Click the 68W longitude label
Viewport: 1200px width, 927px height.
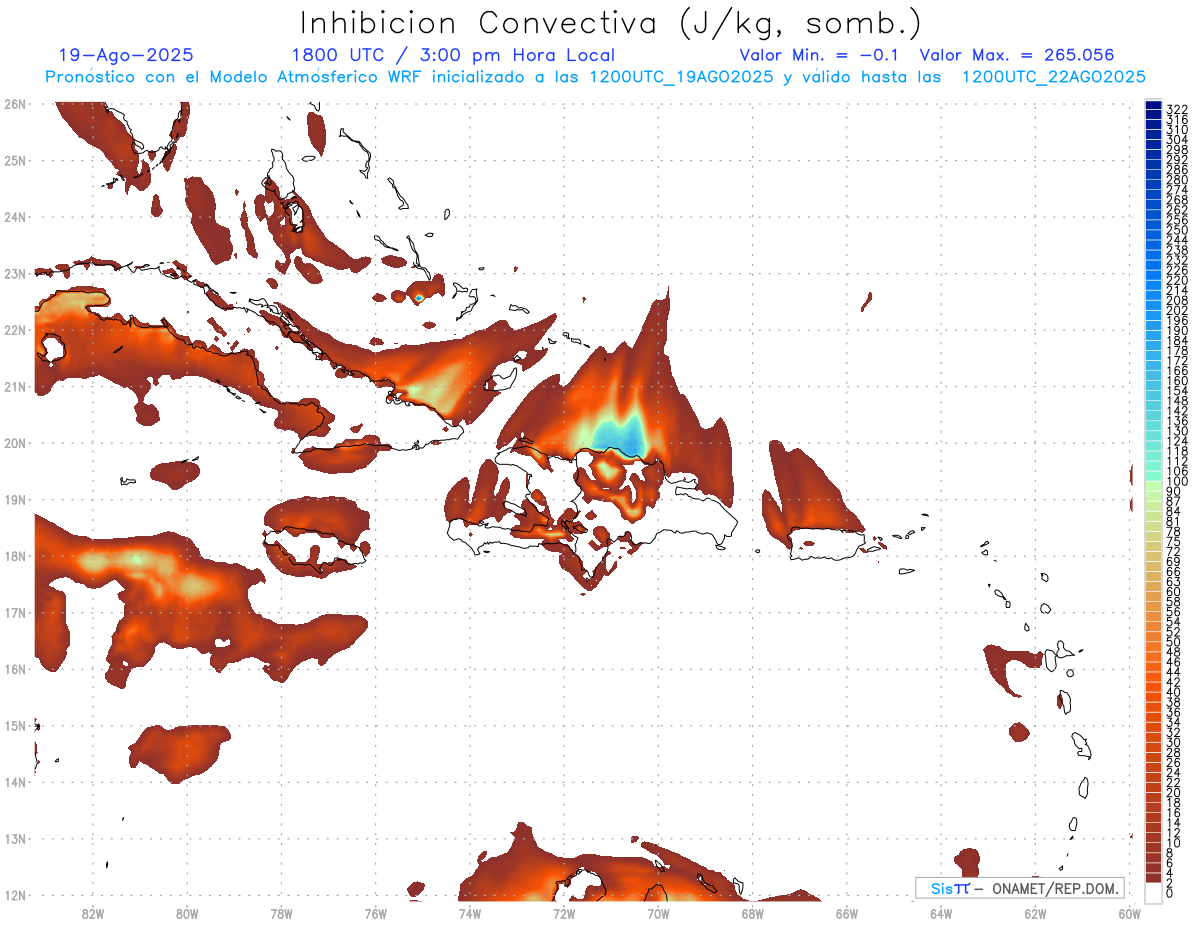(x=753, y=913)
